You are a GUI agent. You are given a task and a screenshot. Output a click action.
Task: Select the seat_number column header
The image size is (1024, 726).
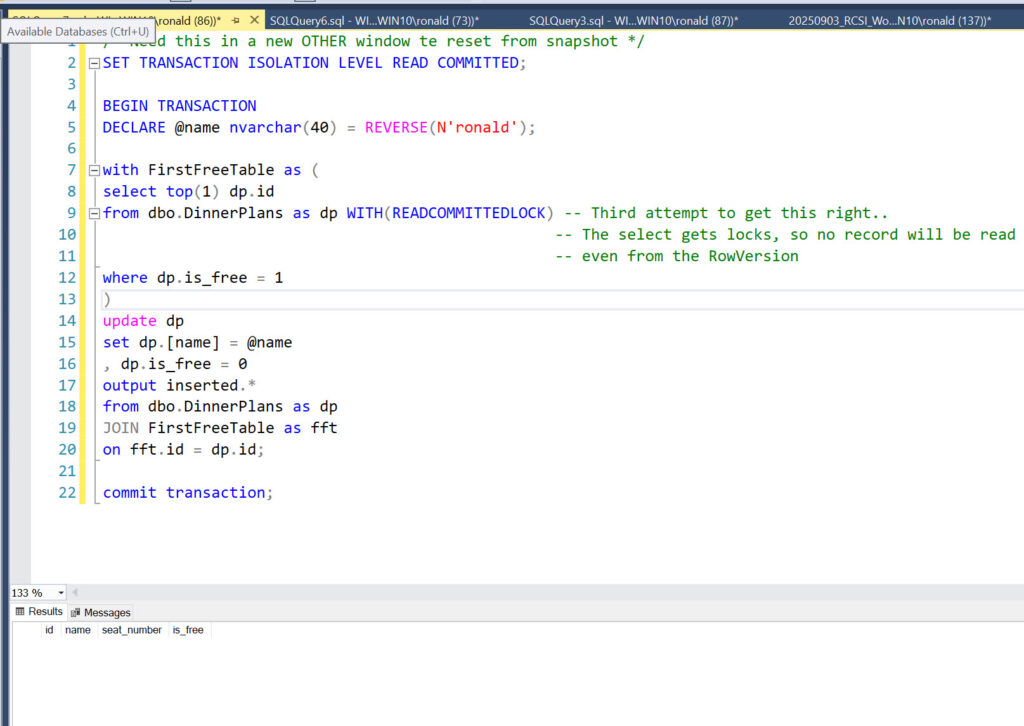[131, 630]
